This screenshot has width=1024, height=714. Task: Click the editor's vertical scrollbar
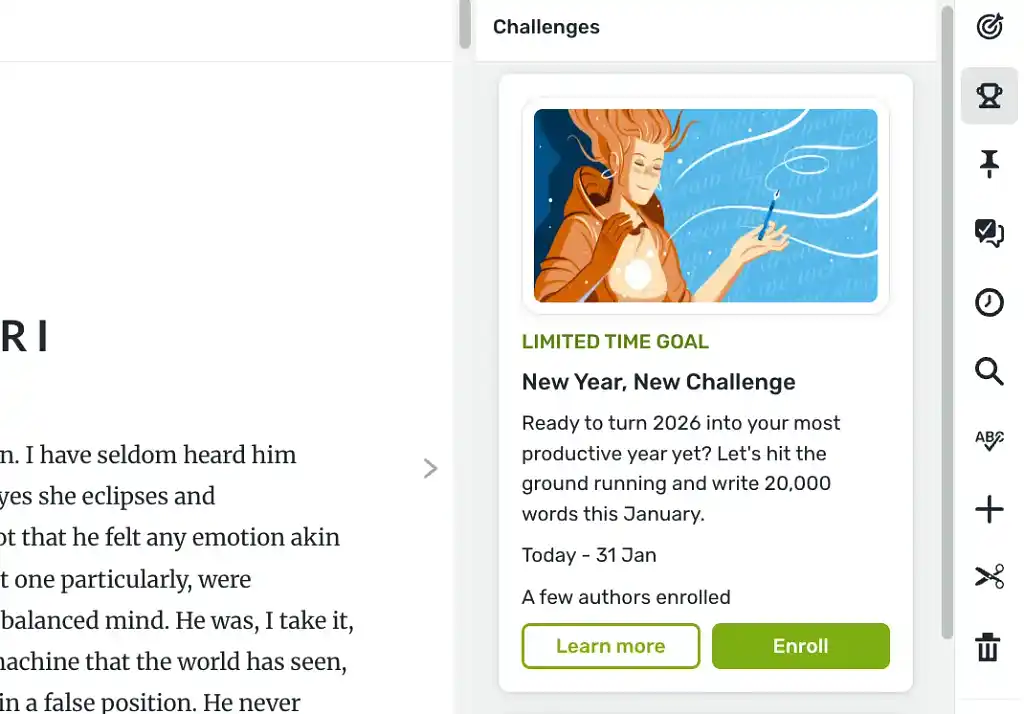pos(464,25)
